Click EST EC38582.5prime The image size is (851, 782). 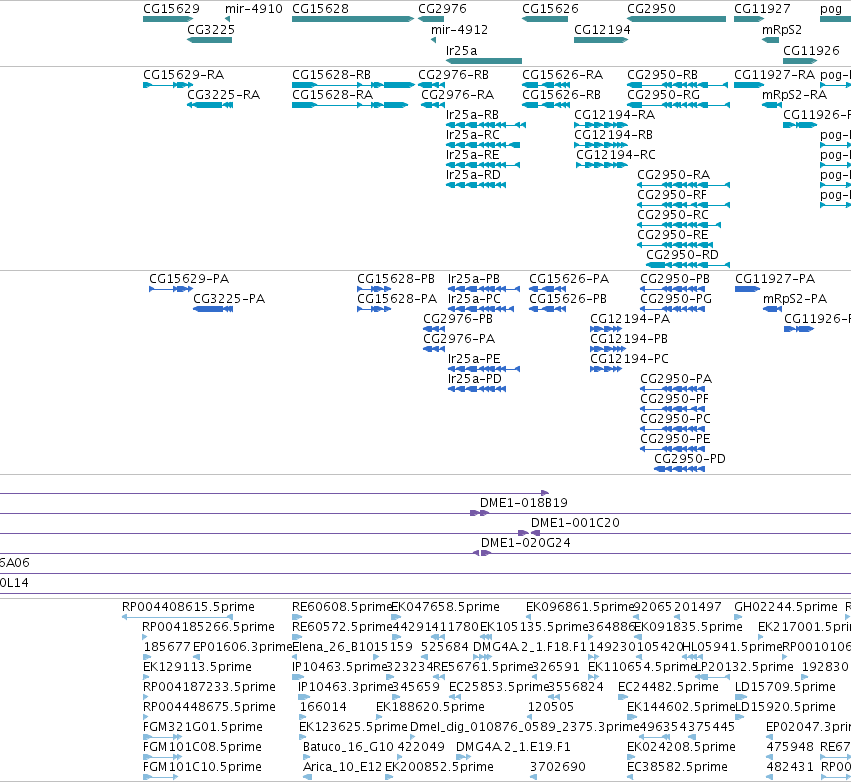(x=677, y=767)
